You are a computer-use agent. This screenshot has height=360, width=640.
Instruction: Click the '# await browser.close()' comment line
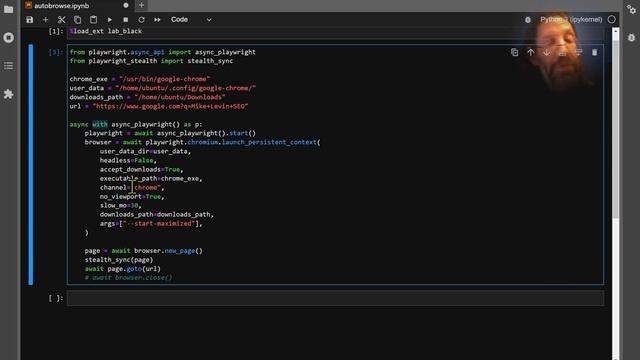pos(128,278)
